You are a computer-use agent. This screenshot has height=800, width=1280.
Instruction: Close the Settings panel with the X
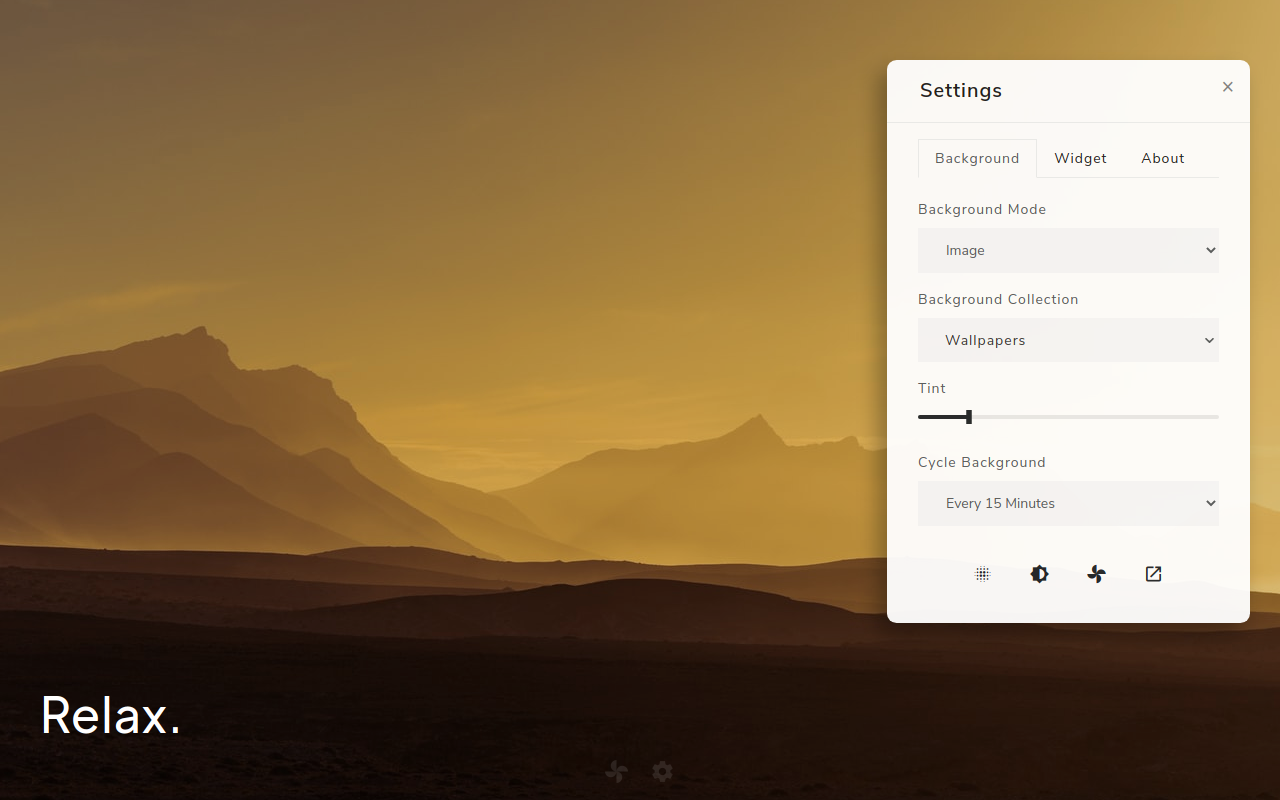1228,87
